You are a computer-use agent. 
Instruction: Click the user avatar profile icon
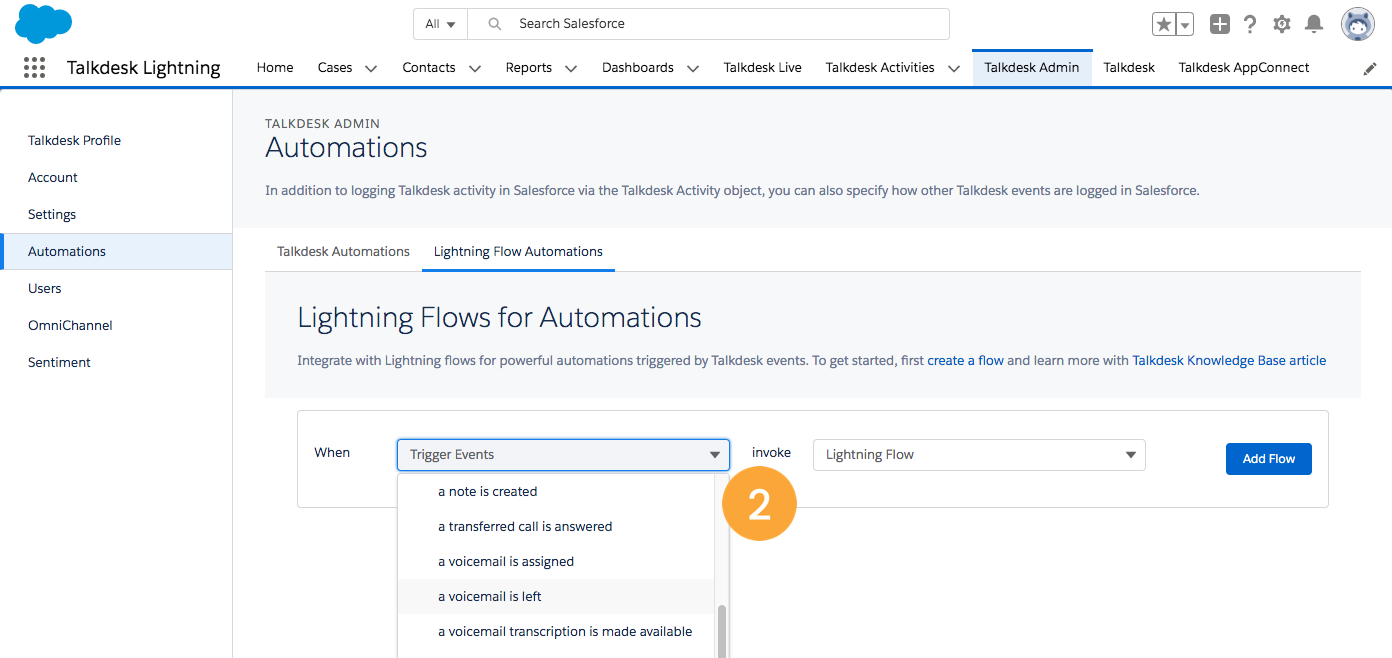(x=1358, y=24)
